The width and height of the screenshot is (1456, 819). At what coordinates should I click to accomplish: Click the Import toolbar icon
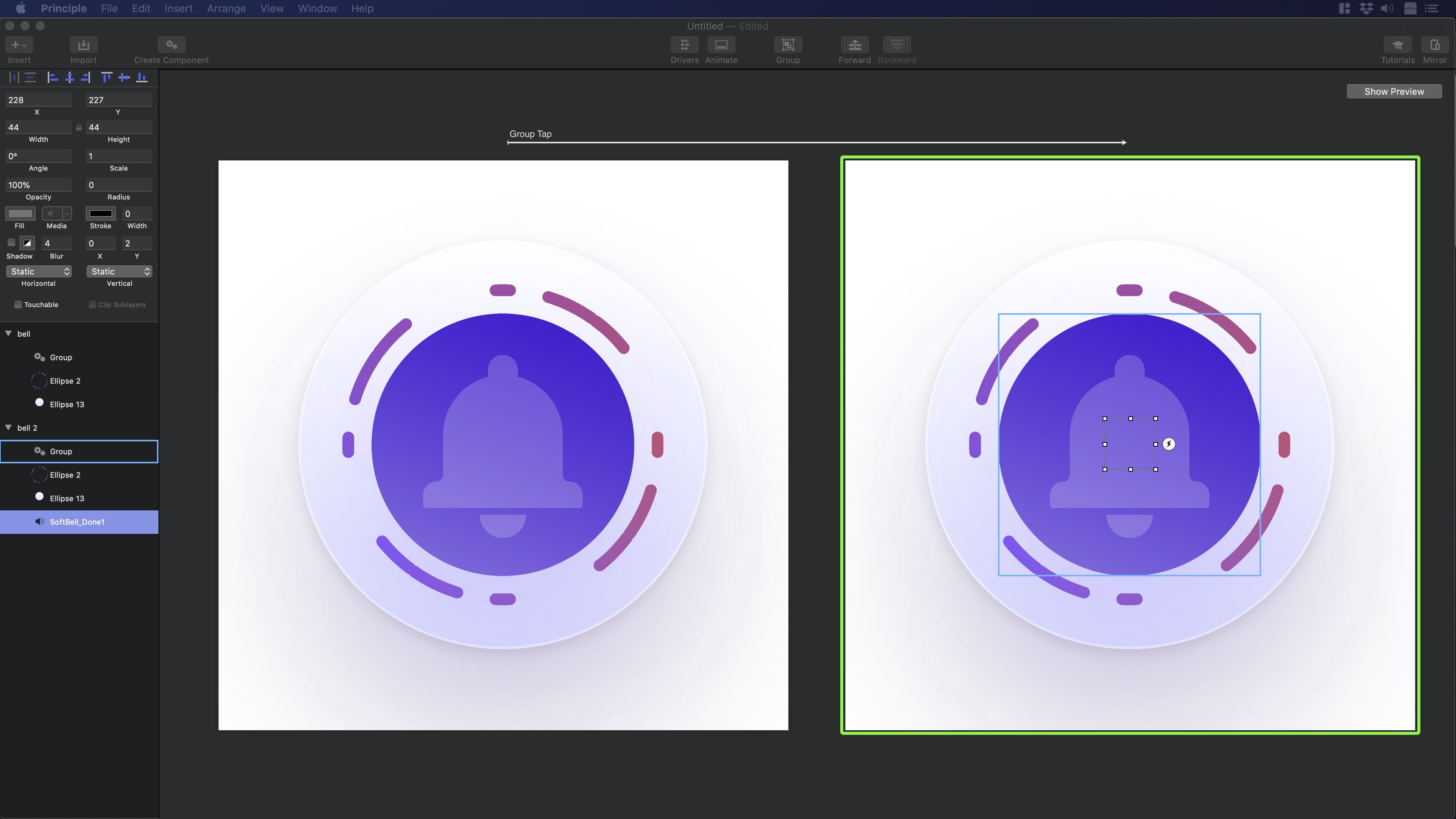tap(83, 45)
